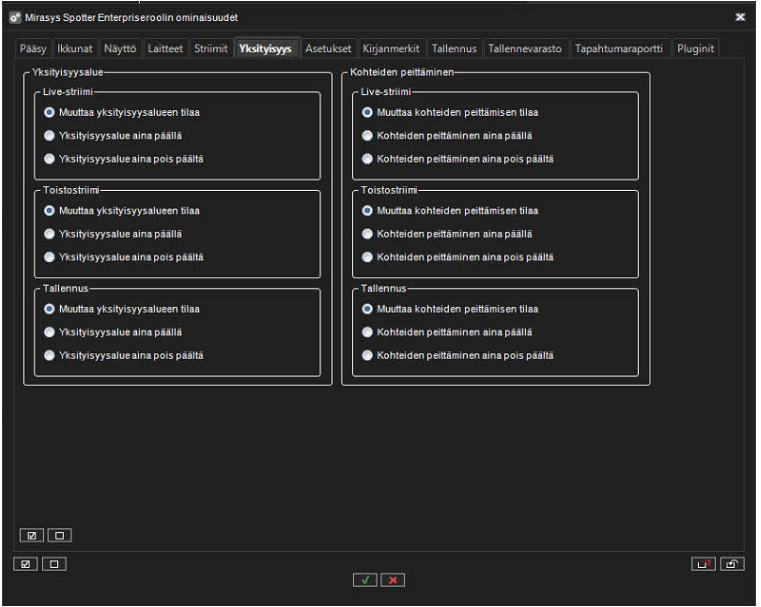Click the bottom-right rightmost copy icon
This screenshot has width=761, height=607.
click(x=733, y=565)
